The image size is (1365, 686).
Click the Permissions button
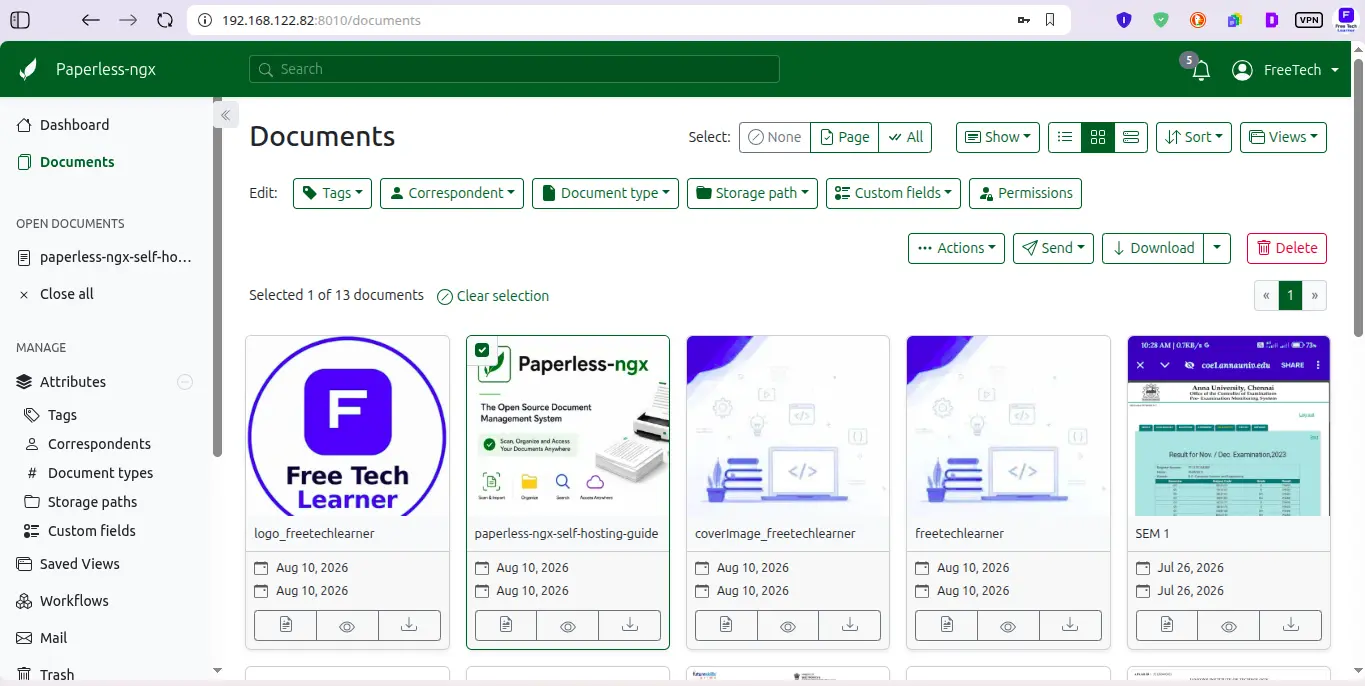[1025, 193]
